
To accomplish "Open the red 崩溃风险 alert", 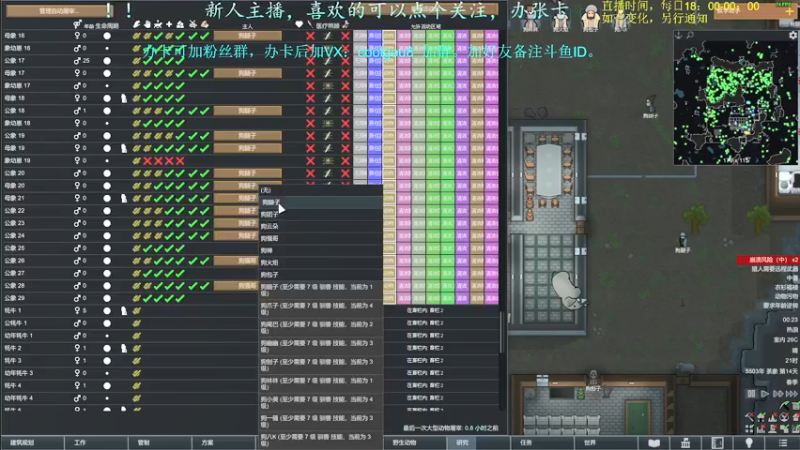I will pyautogui.click(x=768, y=260).
